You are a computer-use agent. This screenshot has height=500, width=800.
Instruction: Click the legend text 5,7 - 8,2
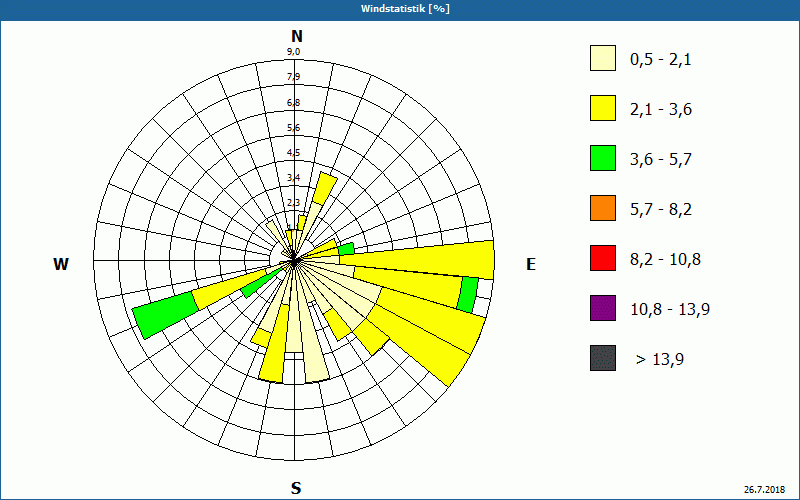click(661, 210)
